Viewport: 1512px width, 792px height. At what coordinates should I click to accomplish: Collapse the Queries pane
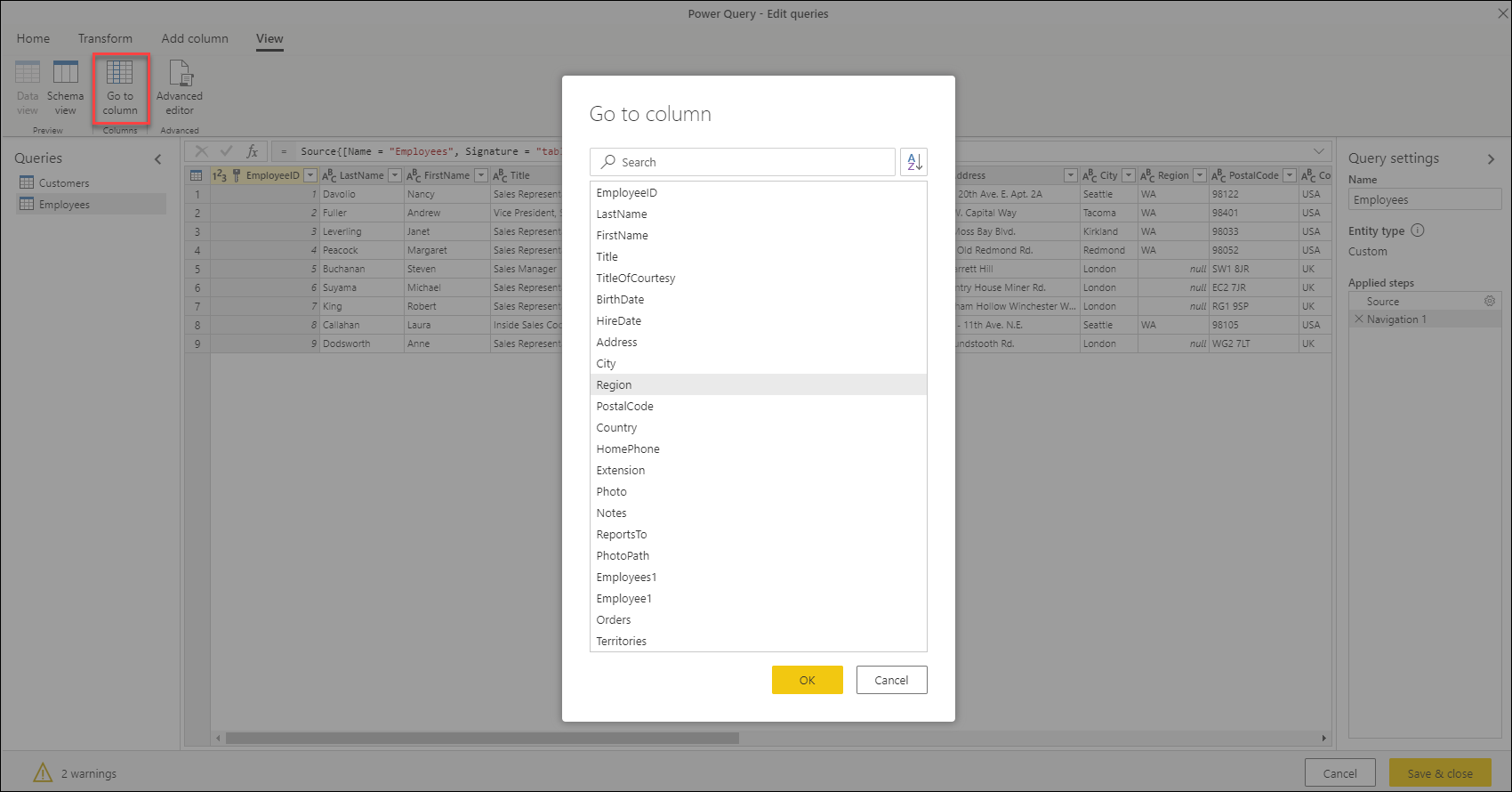(158, 159)
